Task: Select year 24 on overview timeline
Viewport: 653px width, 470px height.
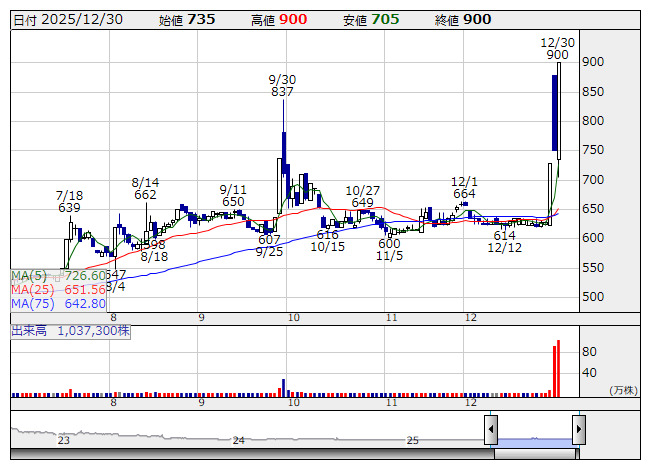Action: (x=238, y=440)
